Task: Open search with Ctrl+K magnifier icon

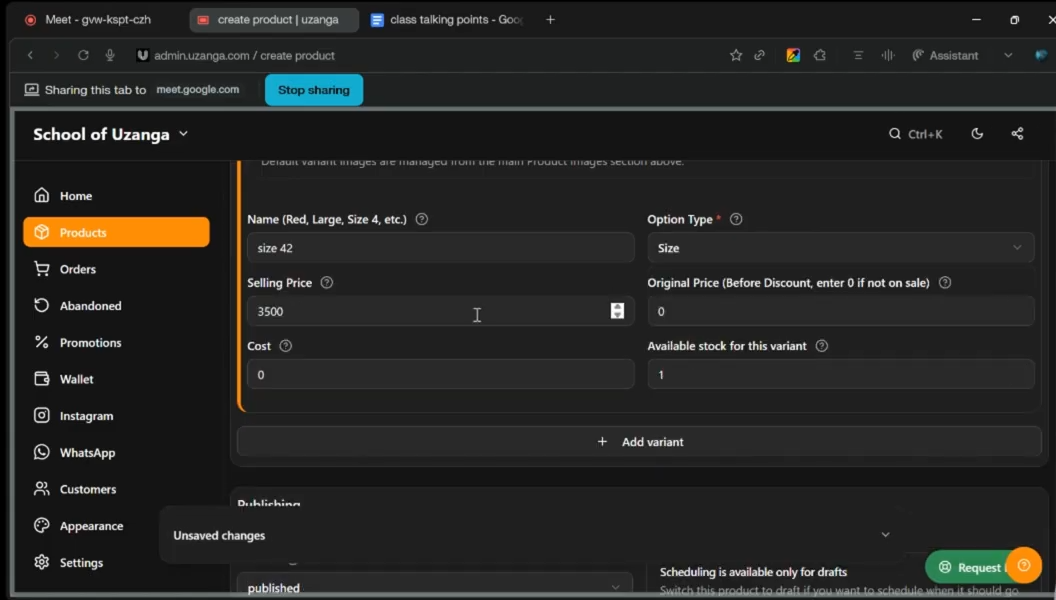Action: pos(894,134)
